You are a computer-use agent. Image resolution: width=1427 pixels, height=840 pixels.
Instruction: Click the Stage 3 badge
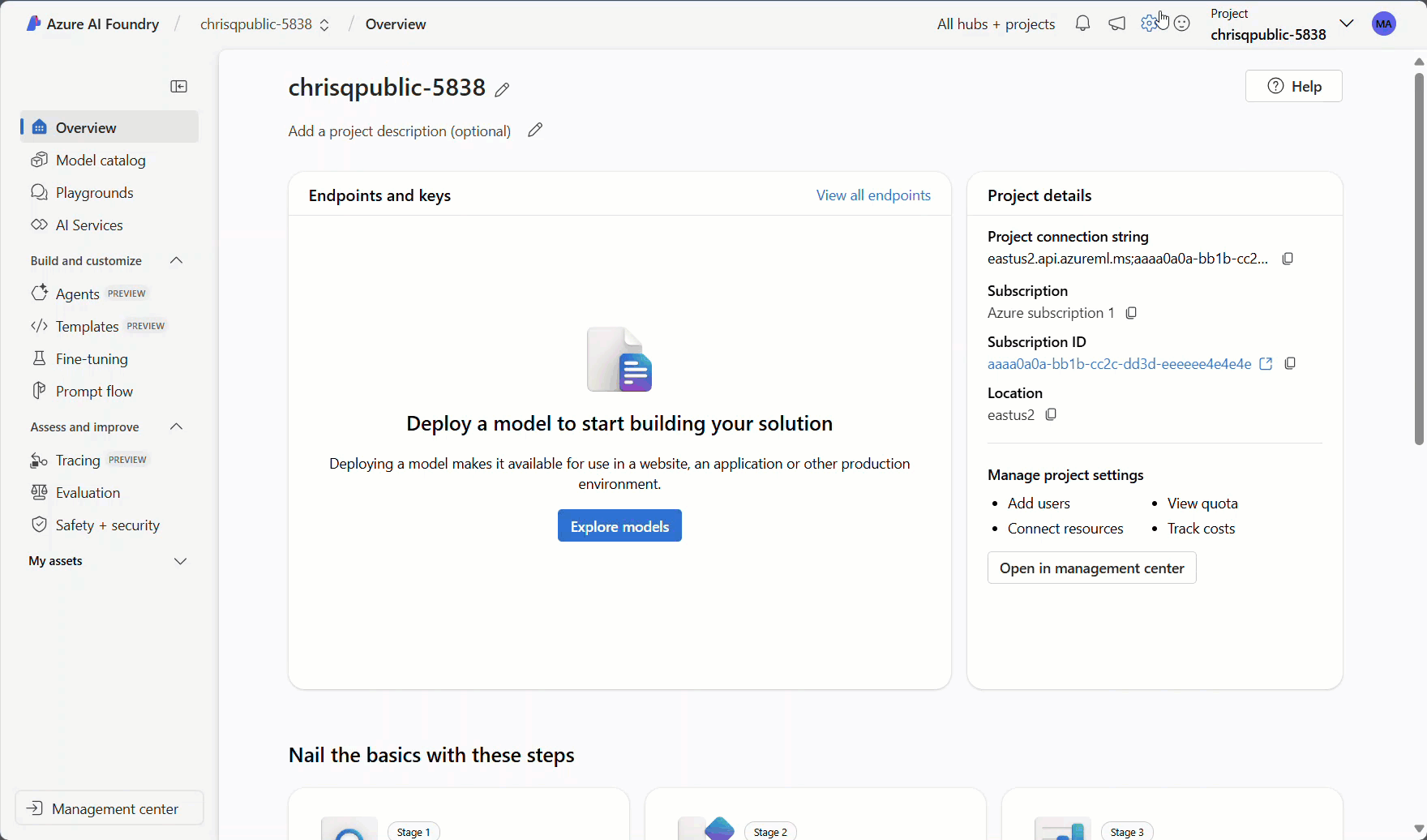(1127, 832)
